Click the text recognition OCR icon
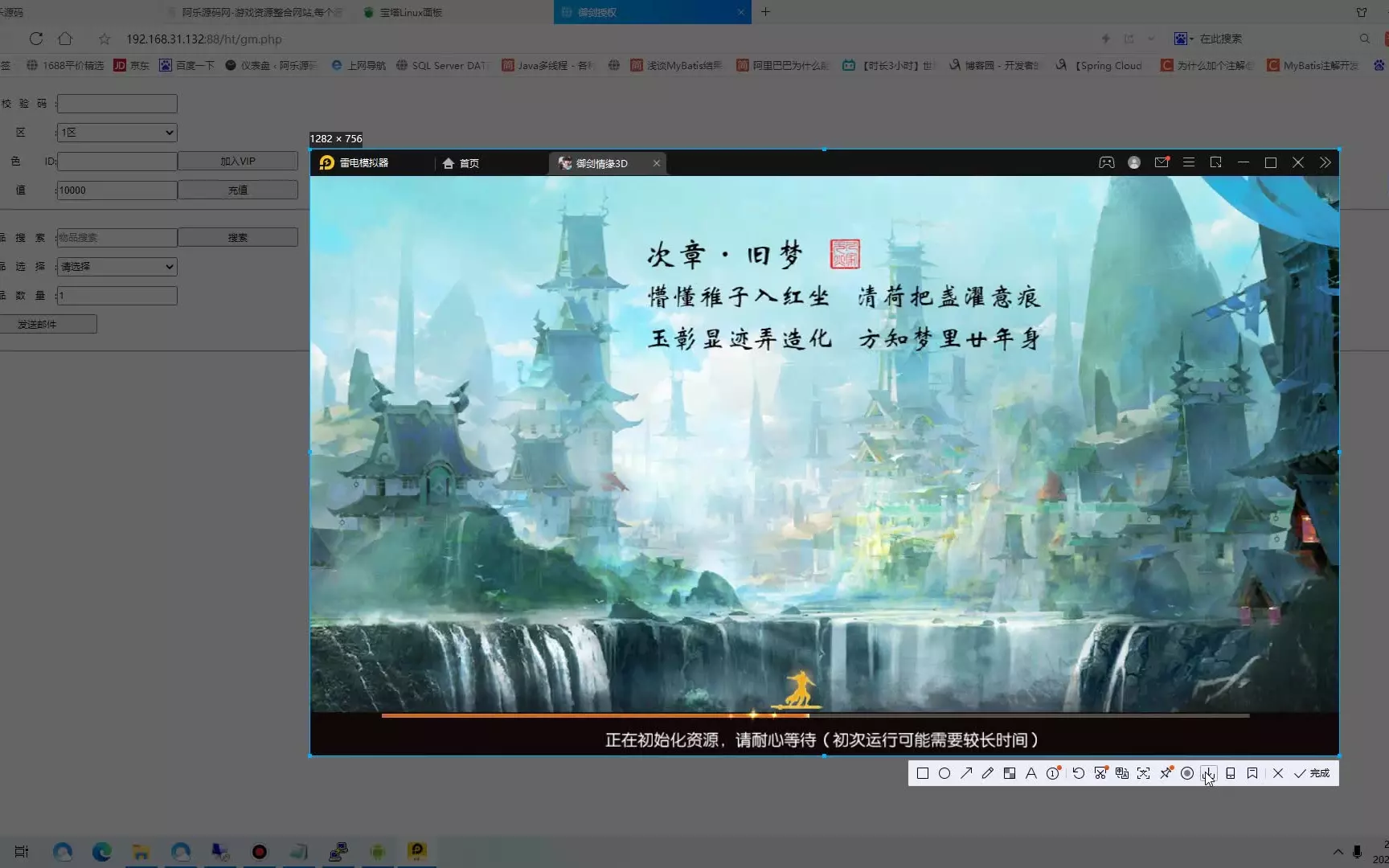Image resolution: width=1389 pixels, height=868 pixels. click(x=1144, y=773)
